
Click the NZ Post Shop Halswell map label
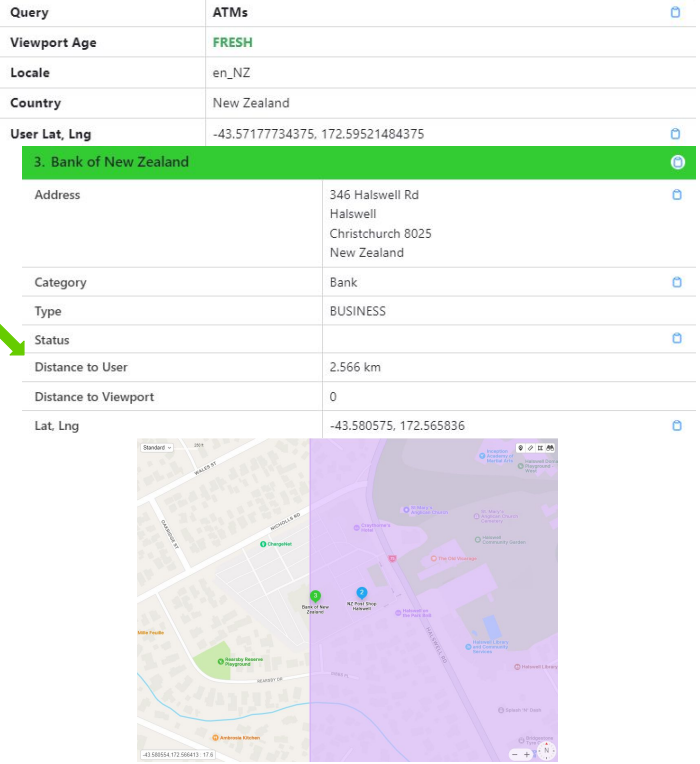coord(361,606)
